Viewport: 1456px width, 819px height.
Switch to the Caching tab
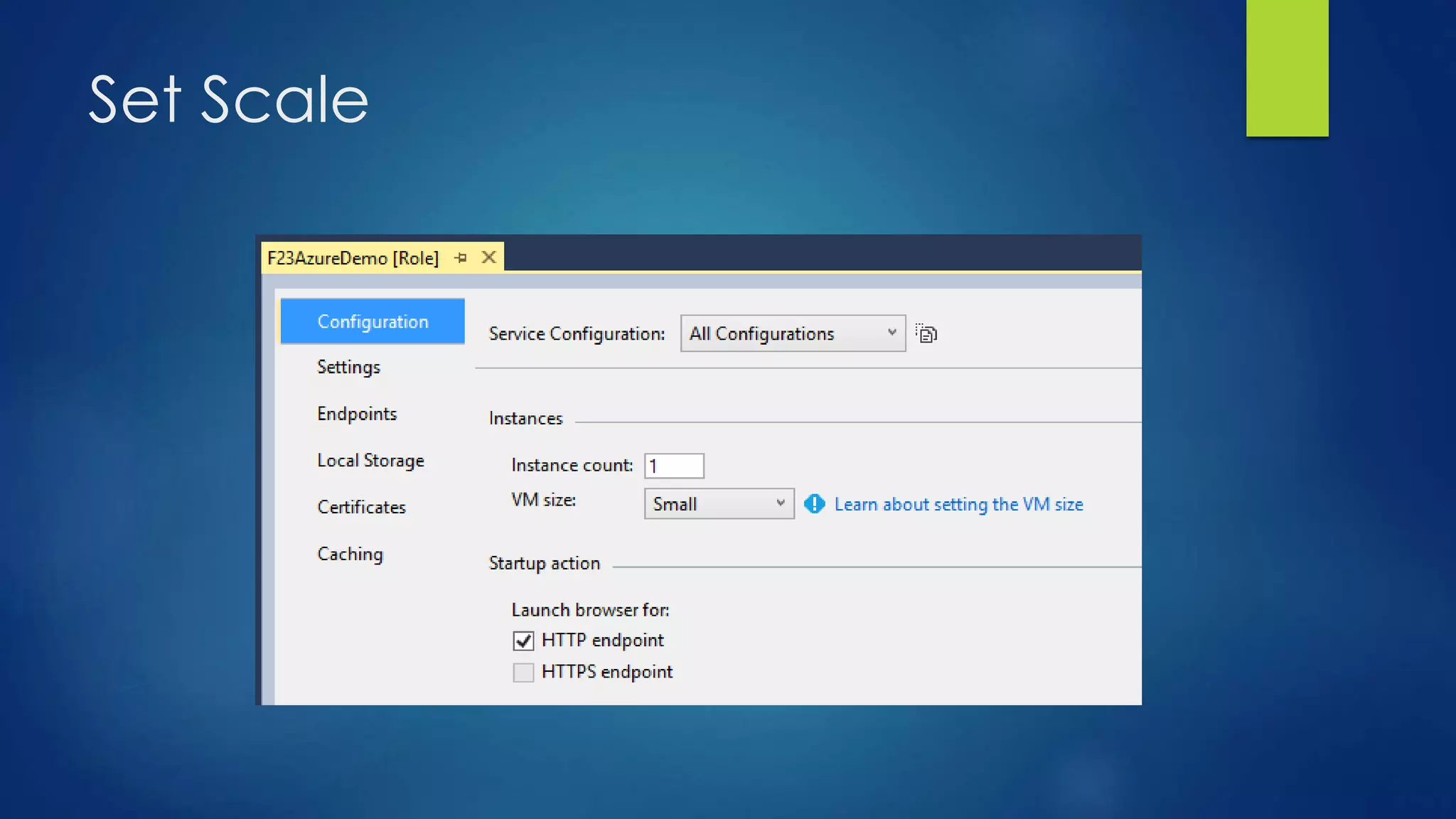pos(350,554)
